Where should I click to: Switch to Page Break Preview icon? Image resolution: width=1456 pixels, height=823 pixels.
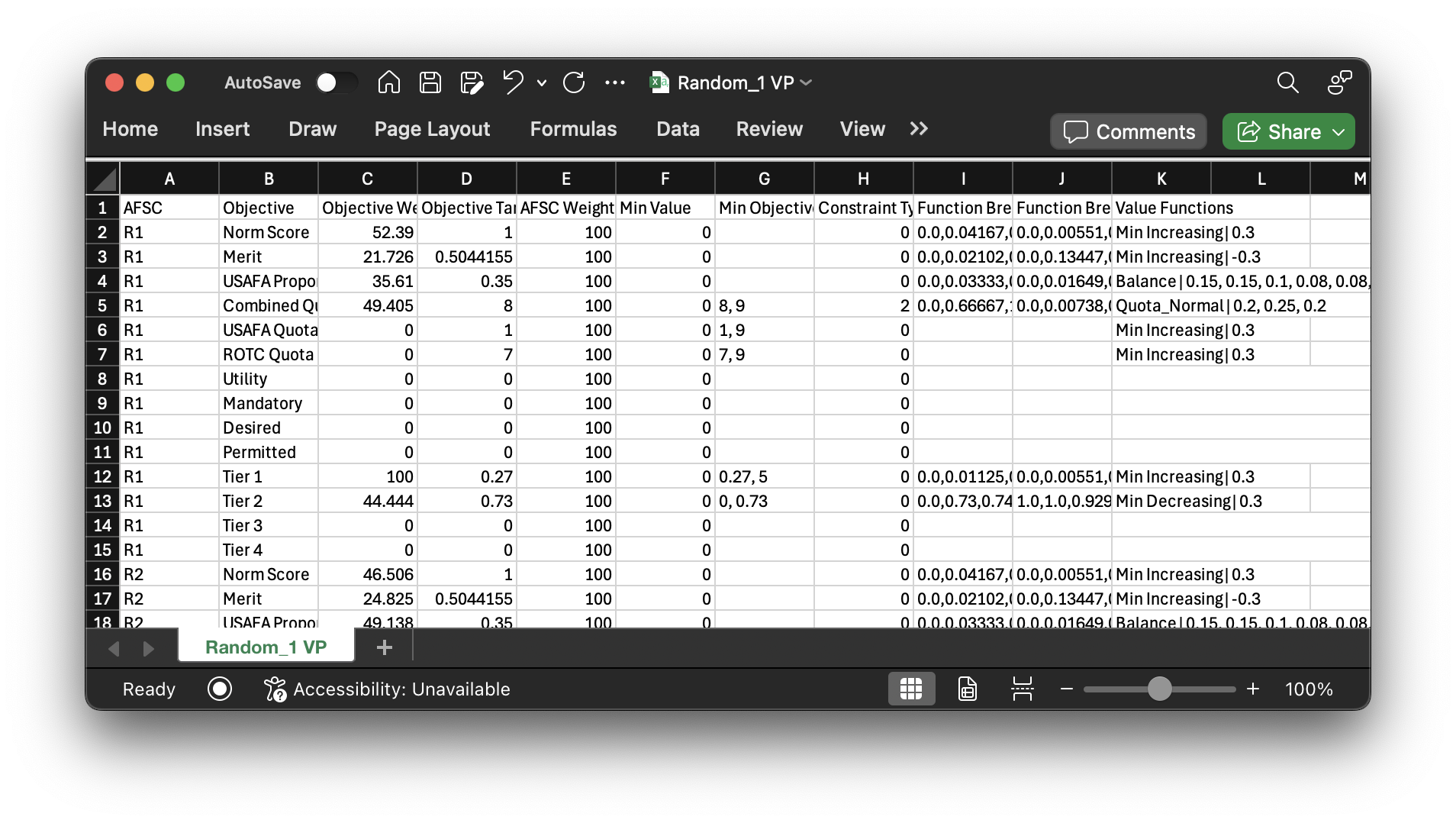(1022, 689)
